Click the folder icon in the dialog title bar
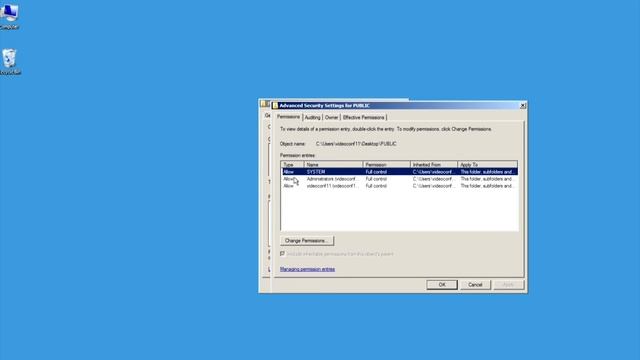The width and height of the screenshot is (640, 360). coord(275,105)
